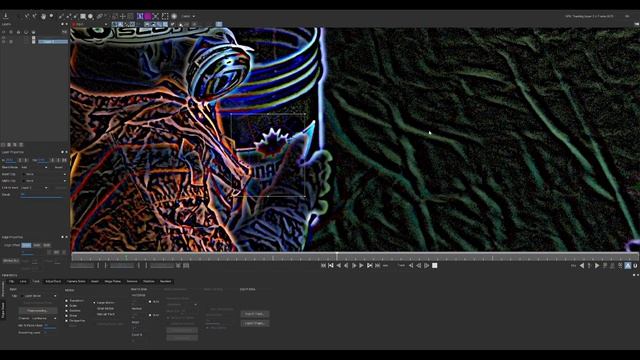Open the Matte Clip None dropdown
The height and width of the screenshot is (360, 640).
tap(44, 181)
